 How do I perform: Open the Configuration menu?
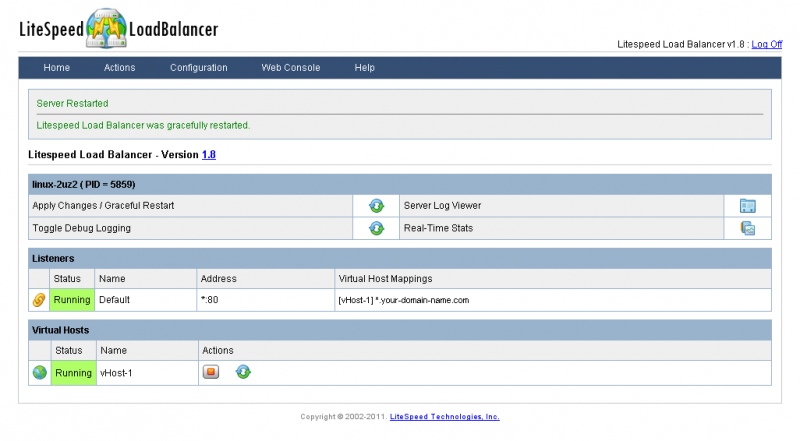click(x=198, y=67)
